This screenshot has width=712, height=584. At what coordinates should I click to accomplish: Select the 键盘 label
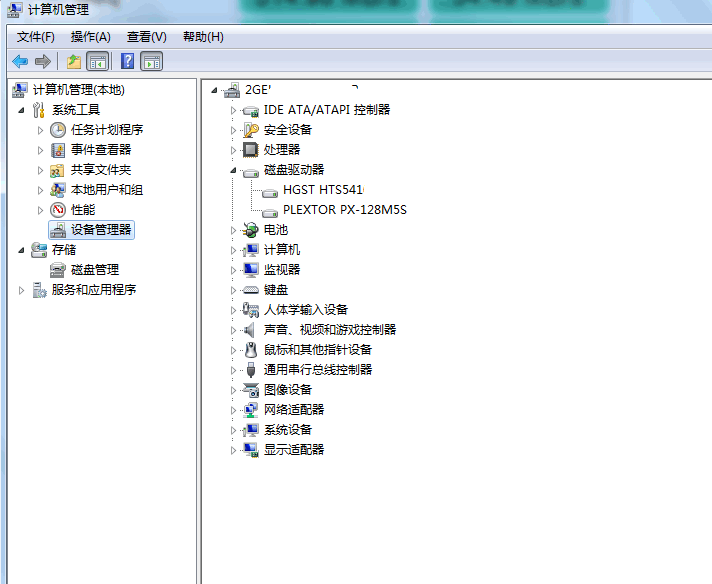[276, 290]
